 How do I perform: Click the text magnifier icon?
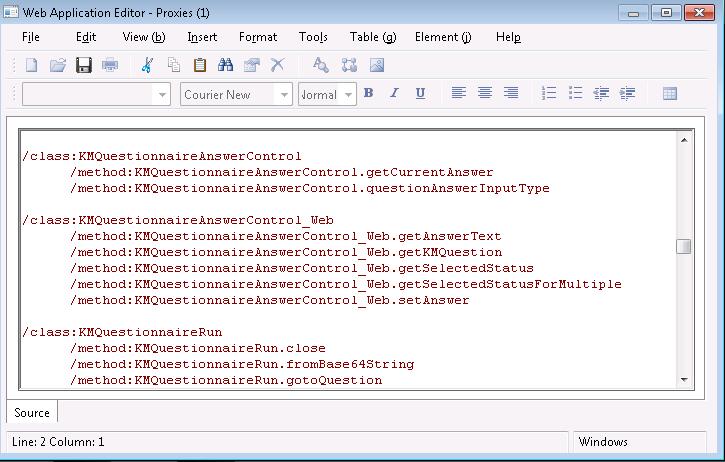(x=320, y=65)
